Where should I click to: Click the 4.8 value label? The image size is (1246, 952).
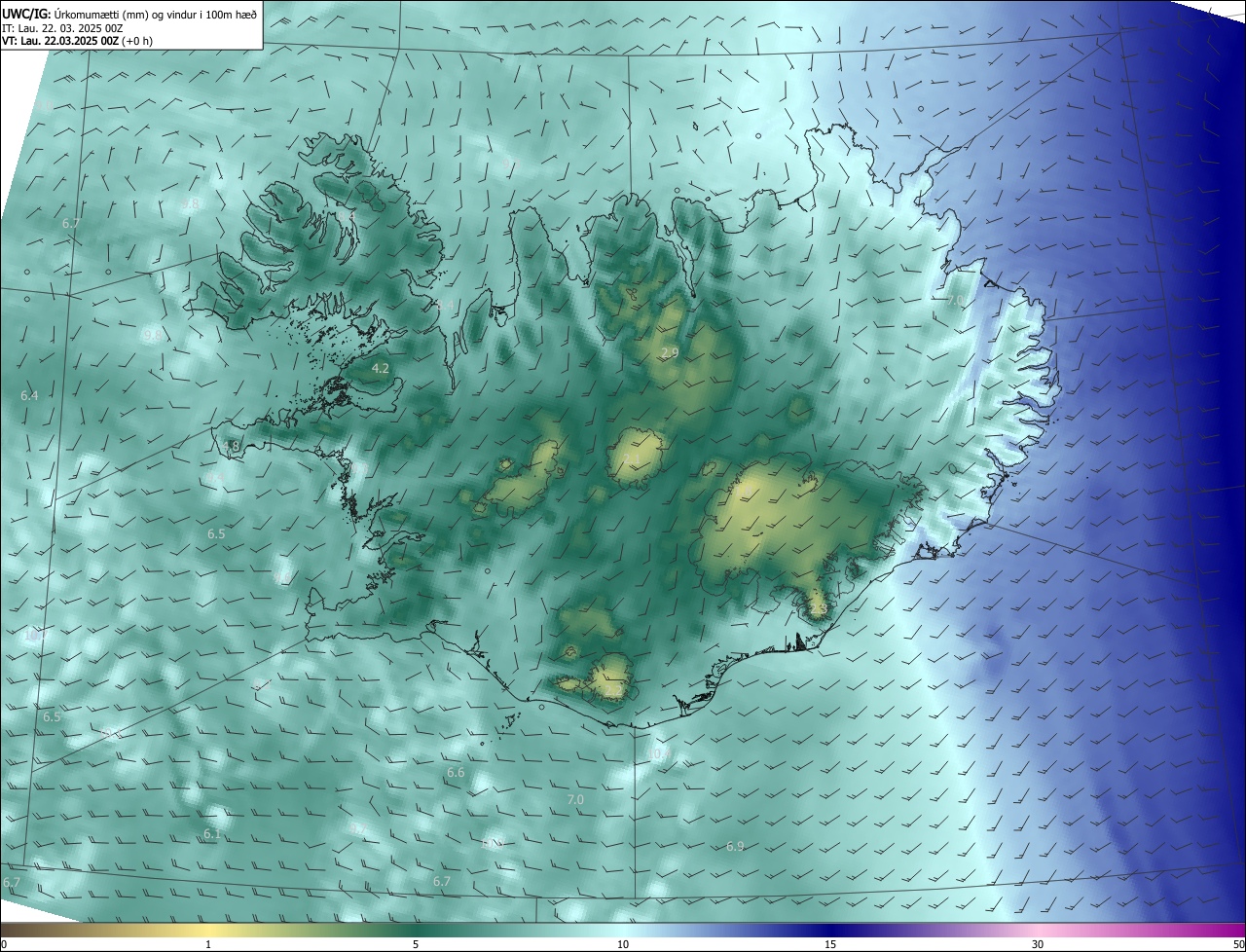pyautogui.click(x=231, y=447)
